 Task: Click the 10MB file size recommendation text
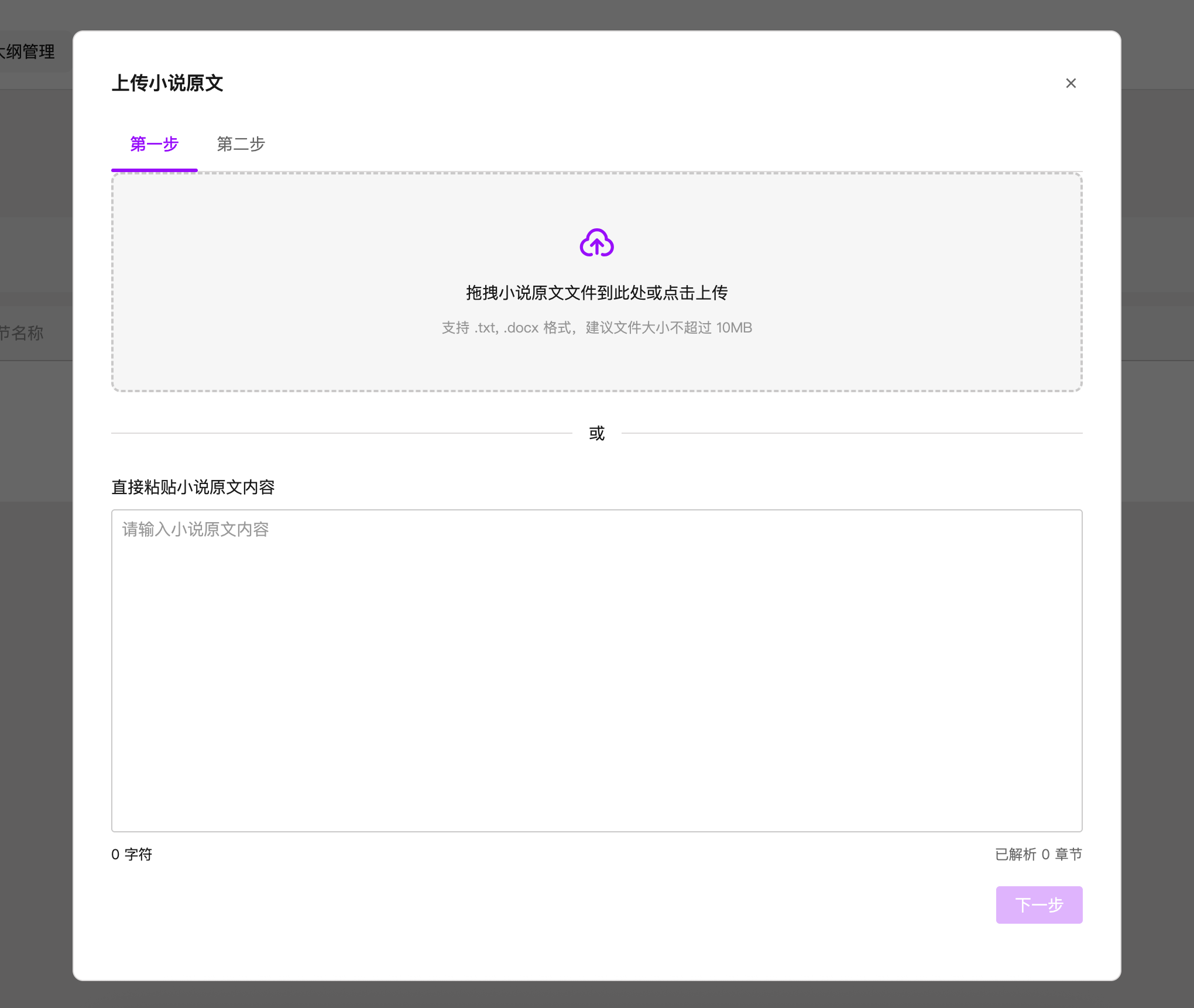[733, 328]
